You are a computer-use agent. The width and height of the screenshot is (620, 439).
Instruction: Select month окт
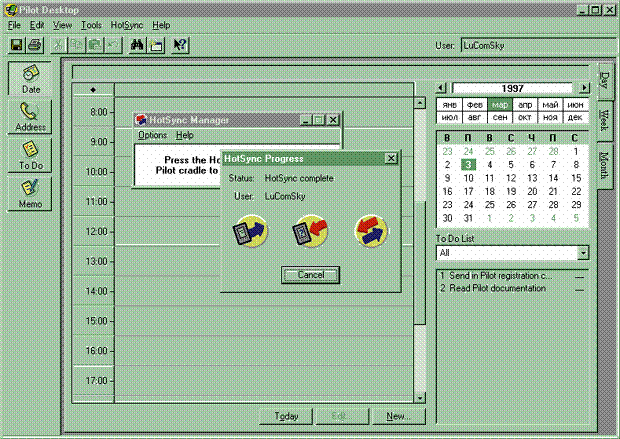click(525, 117)
